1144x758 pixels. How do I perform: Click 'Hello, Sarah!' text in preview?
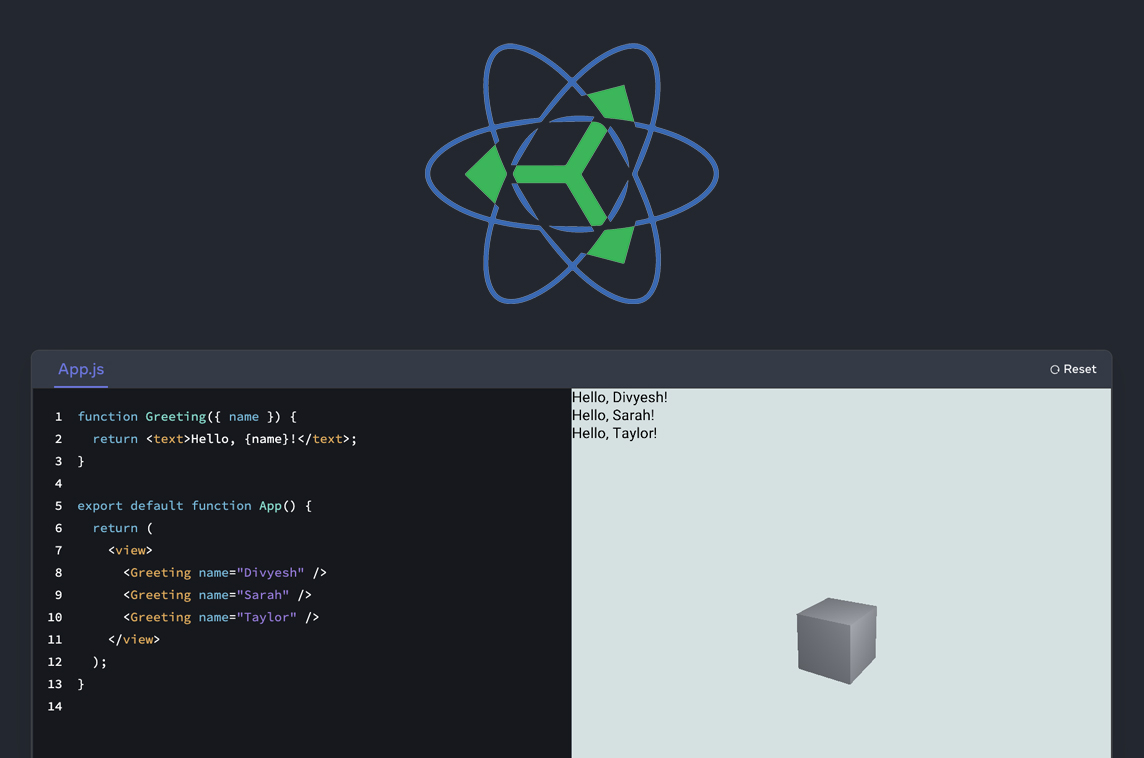613,415
